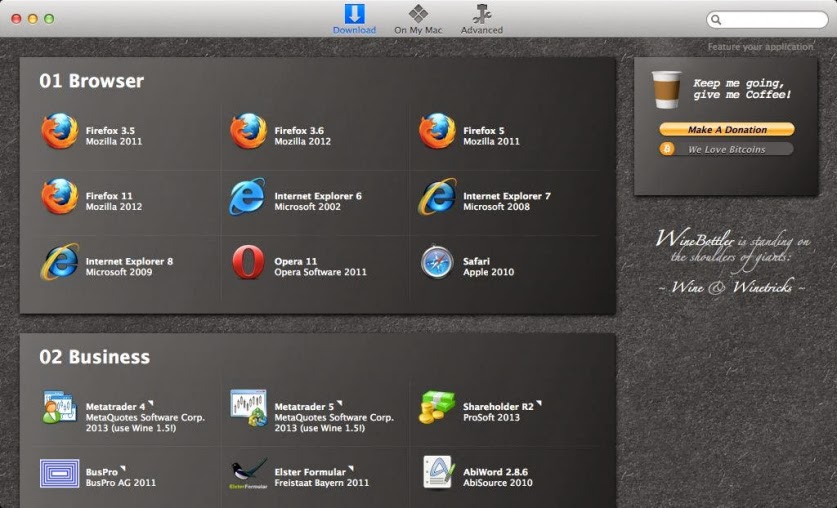
Task: Click the Firefox 3.5 title text
Action: tap(110, 131)
